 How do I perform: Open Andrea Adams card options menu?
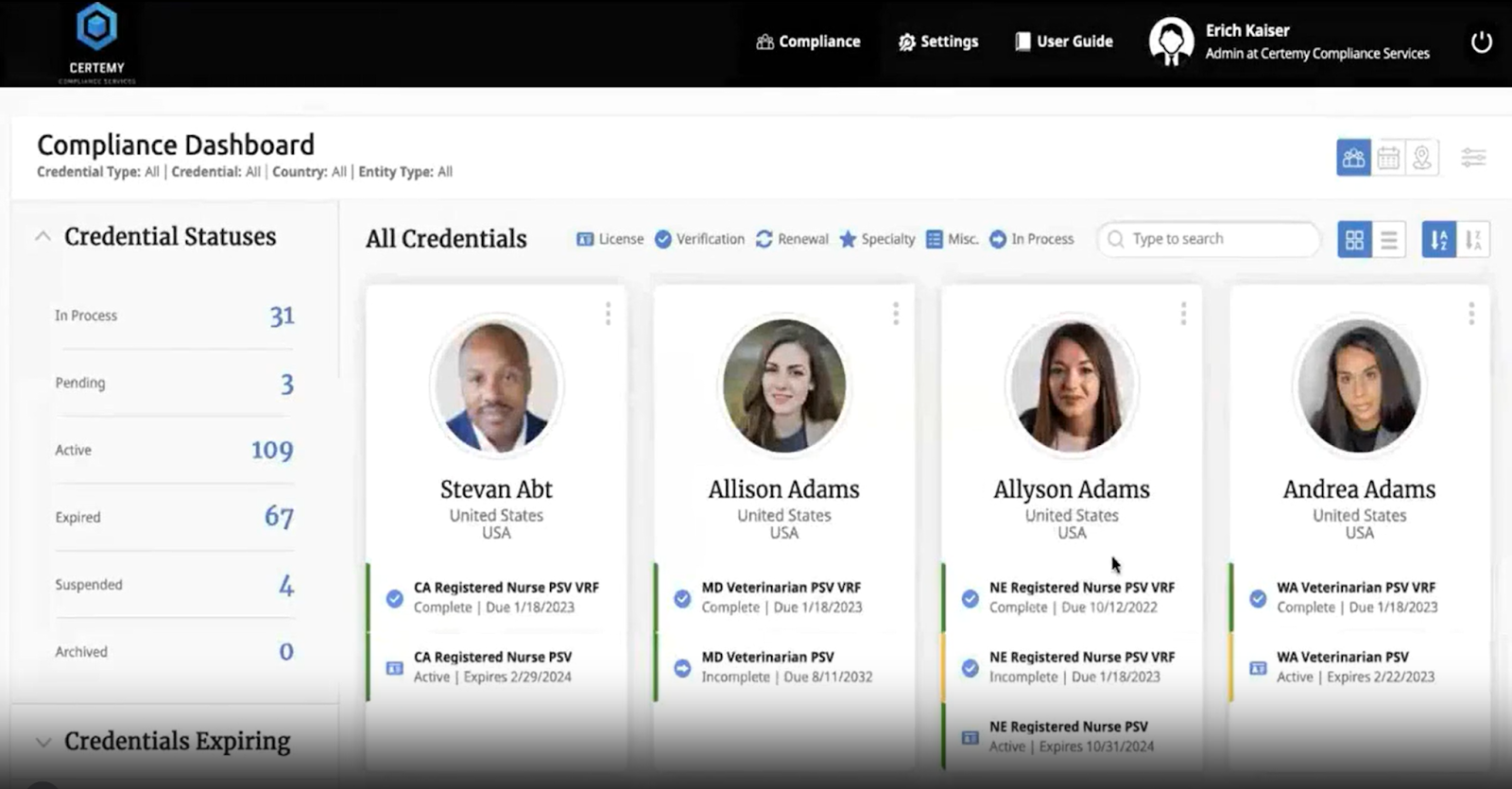coord(1471,314)
